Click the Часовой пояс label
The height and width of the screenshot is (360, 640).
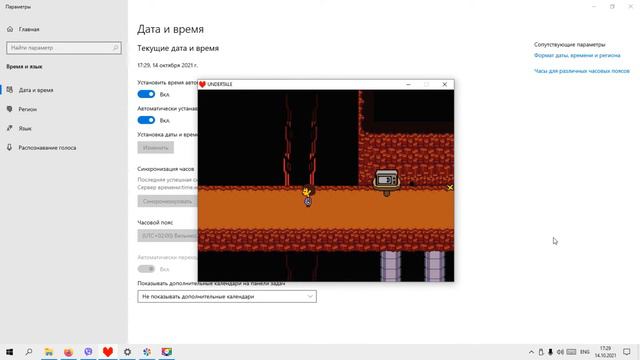[155, 222]
